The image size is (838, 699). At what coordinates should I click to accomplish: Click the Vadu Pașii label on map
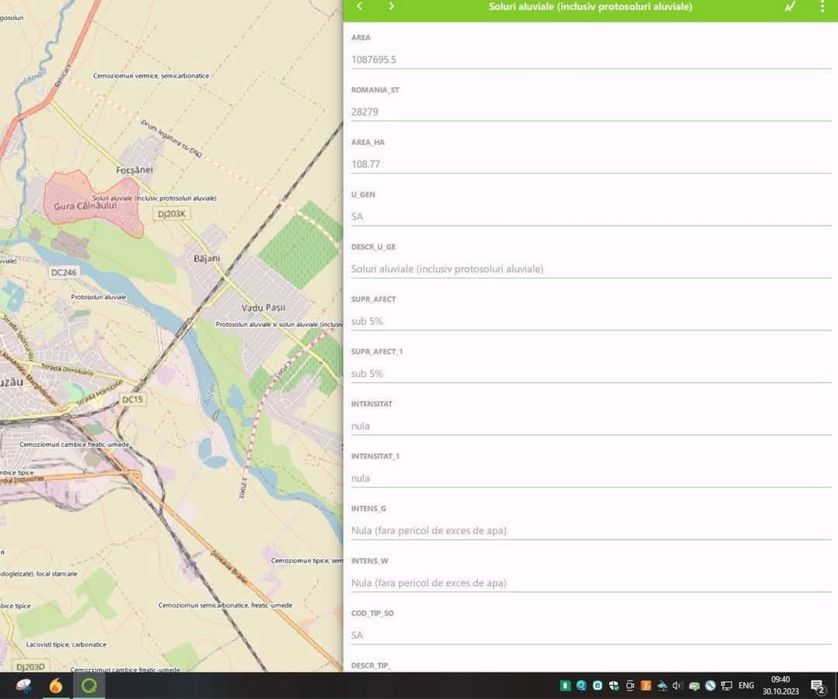pos(263,308)
